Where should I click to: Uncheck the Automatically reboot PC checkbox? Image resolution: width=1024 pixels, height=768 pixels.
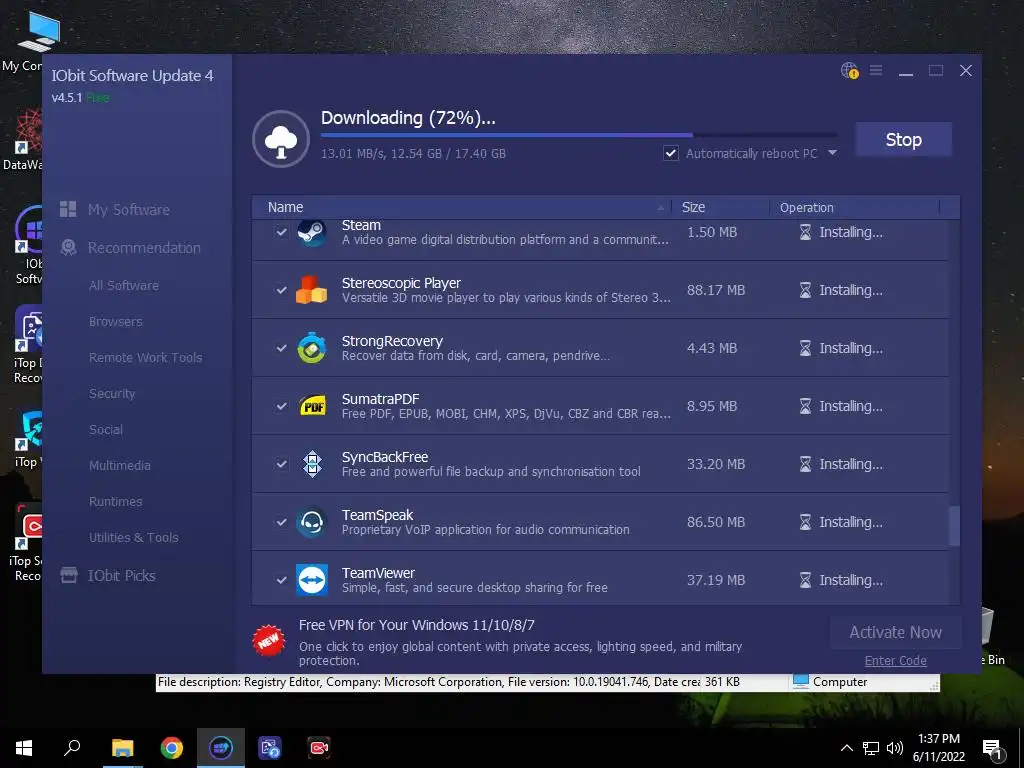point(671,153)
